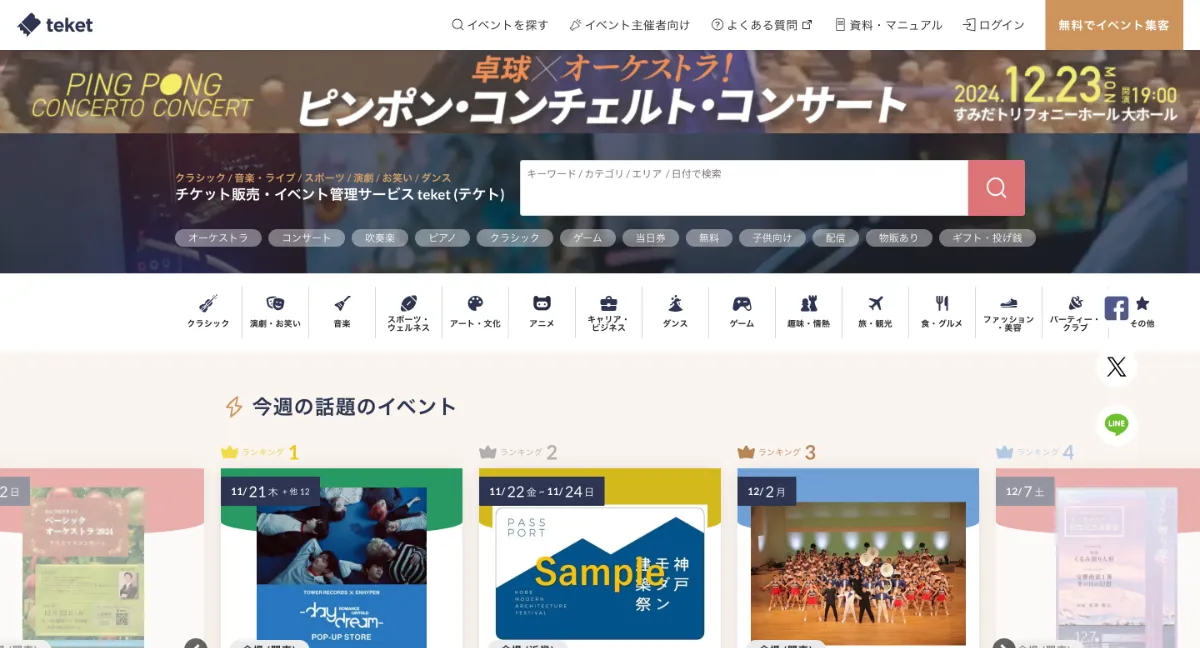The image size is (1200, 648).
Task: Select the クラシック tag pill
Action: click(515, 238)
